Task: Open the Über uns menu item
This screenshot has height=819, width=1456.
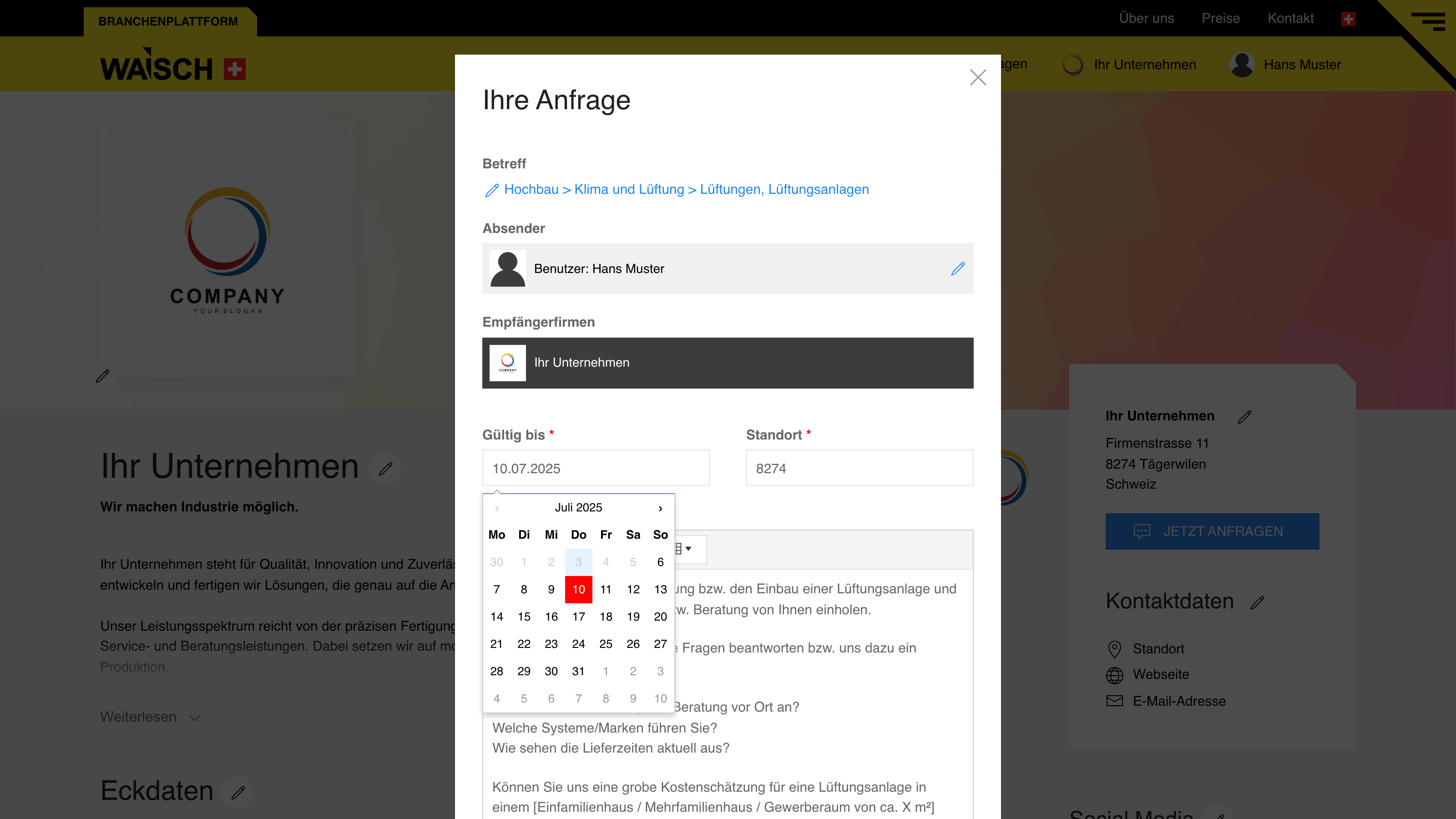Action: click(x=1146, y=19)
